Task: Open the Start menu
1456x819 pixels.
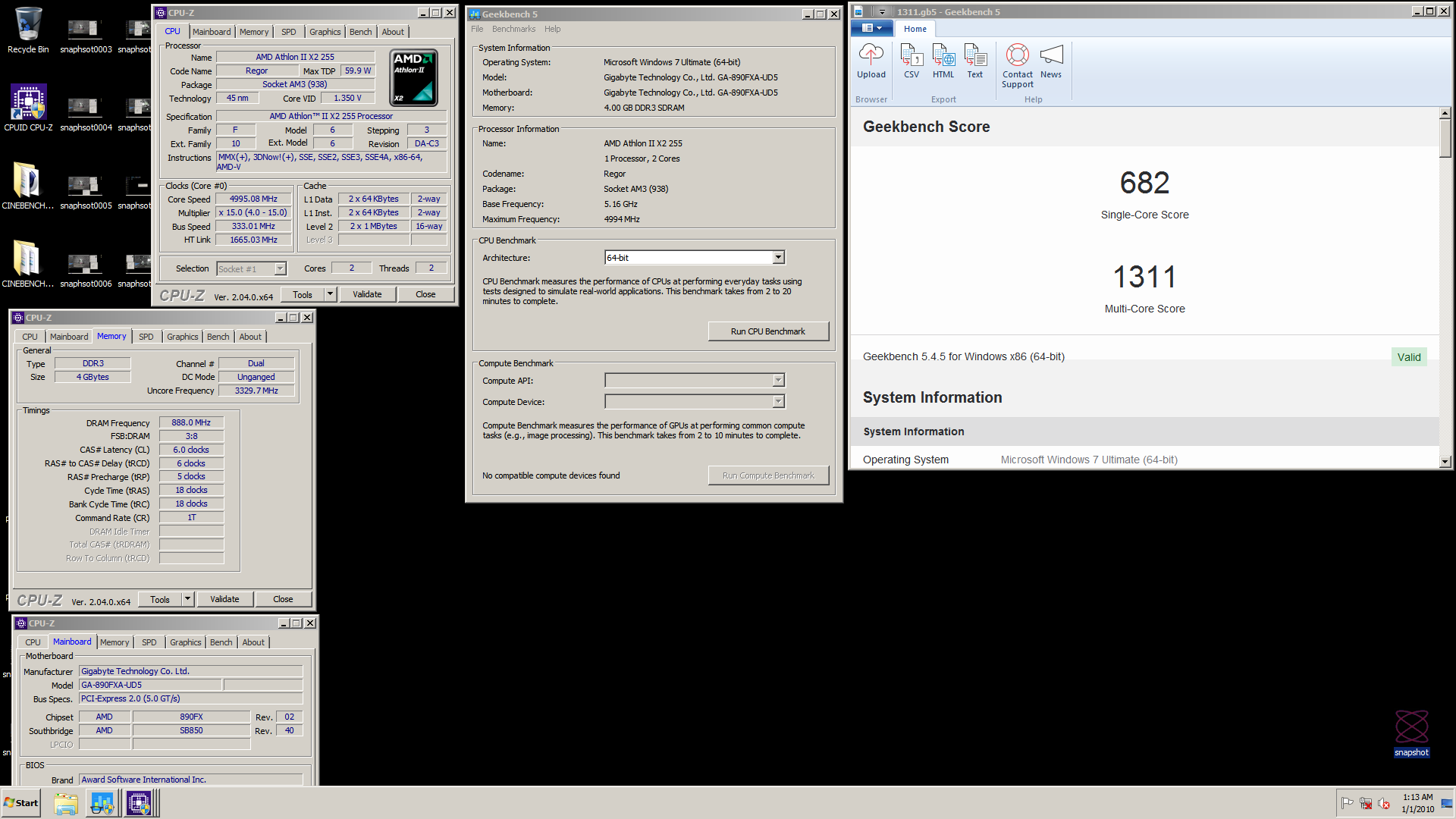Action: click(21, 803)
